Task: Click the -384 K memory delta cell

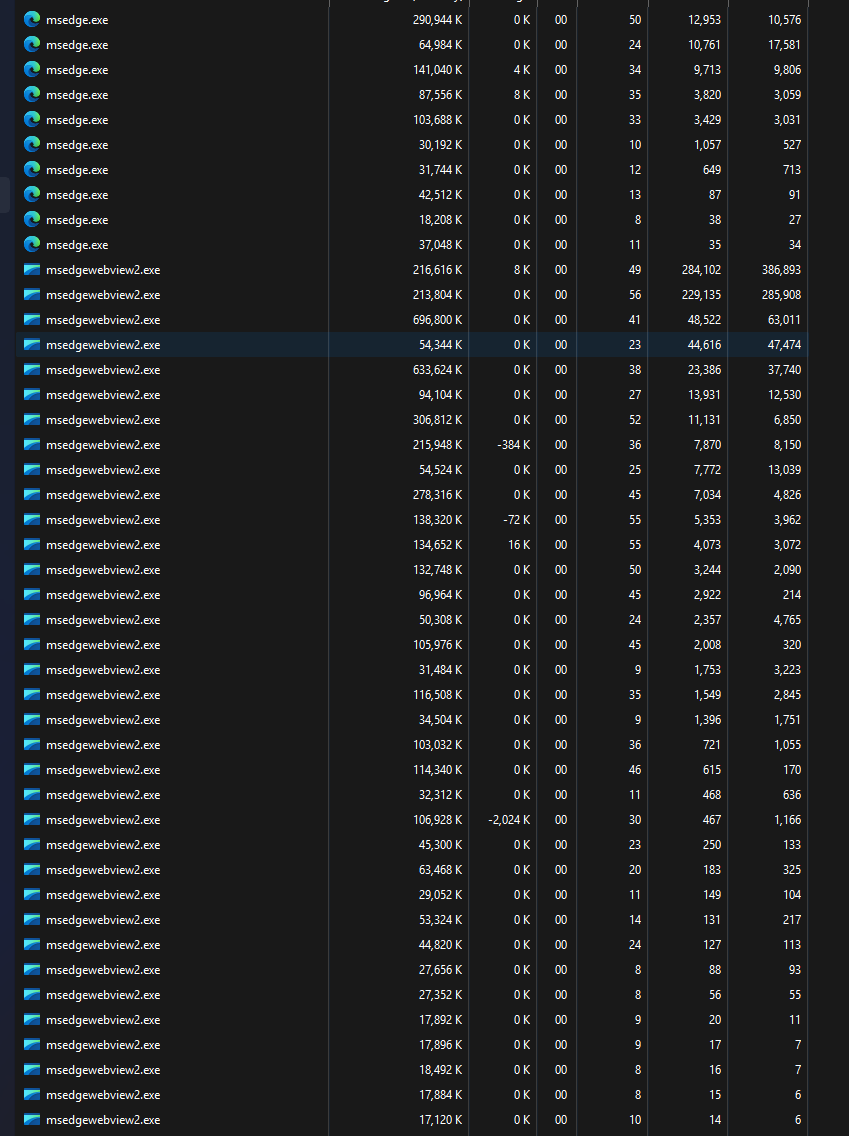Action: point(514,444)
